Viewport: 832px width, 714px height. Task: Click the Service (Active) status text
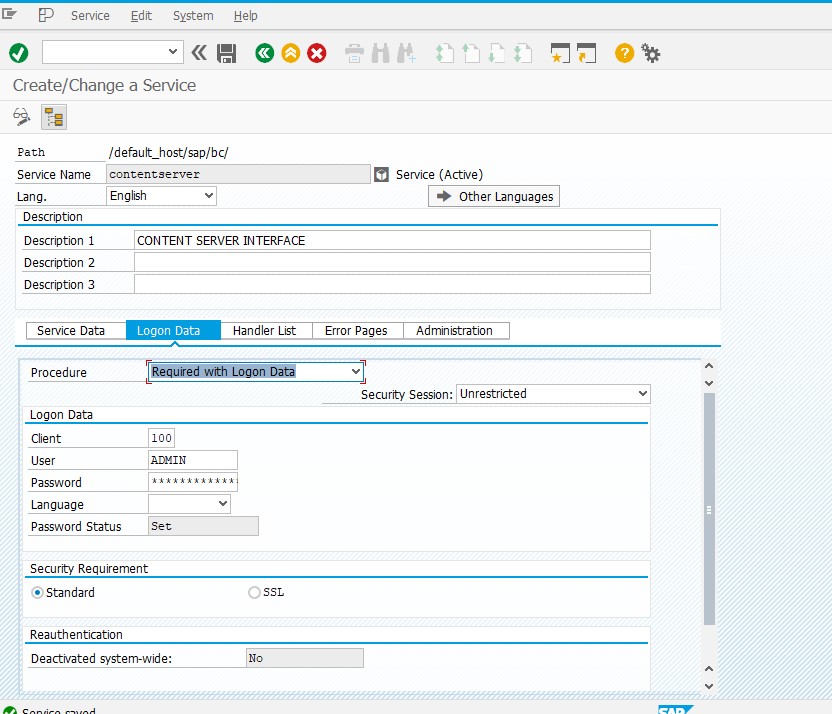pyautogui.click(x=439, y=175)
